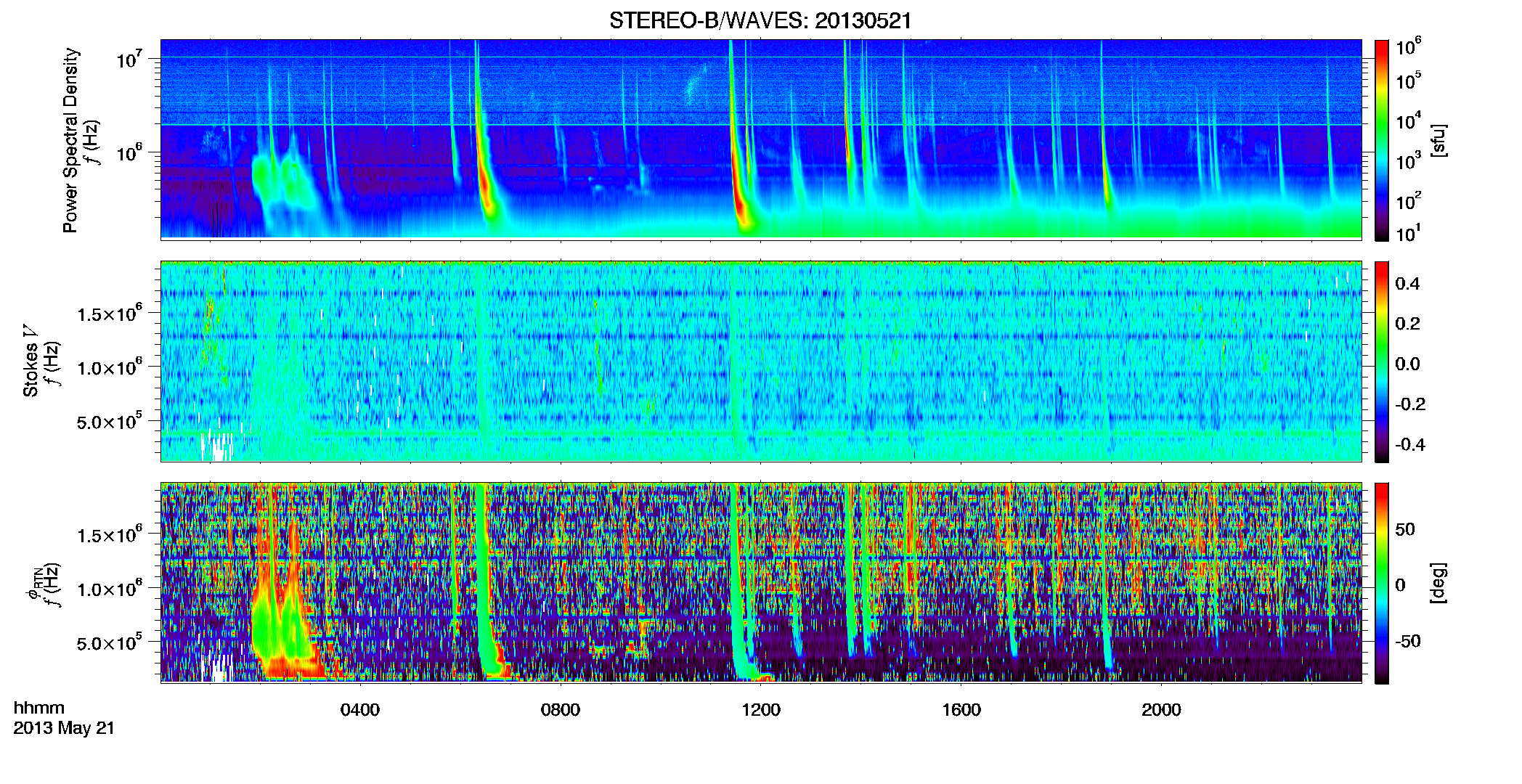Click the Stokes V color bar
This screenshot has width=1522, height=784.
pyautogui.click(x=1382, y=362)
